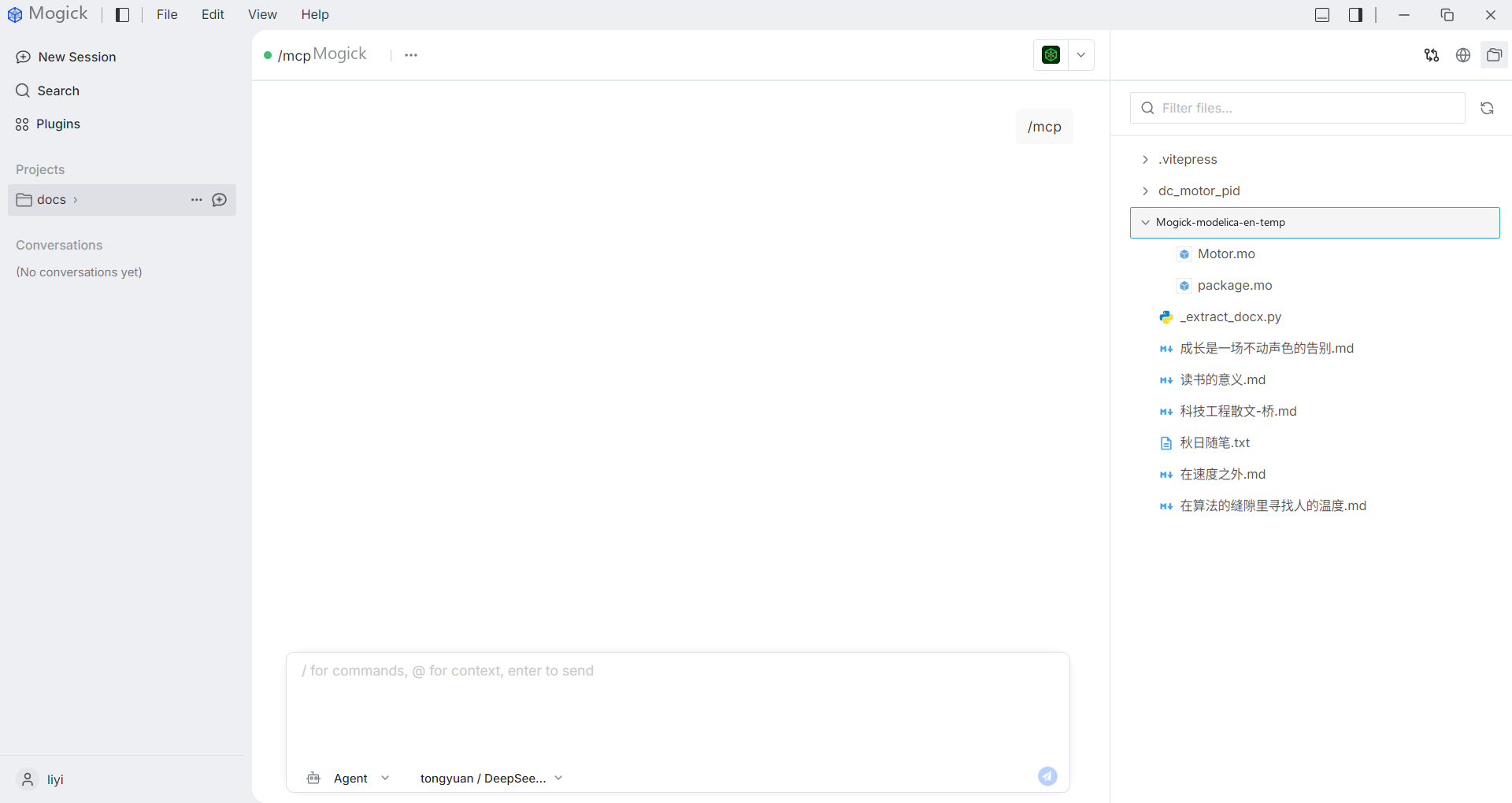Refresh the file list
Viewport: 1512px width, 803px height.
pyautogui.click(x=1487, y=108)
